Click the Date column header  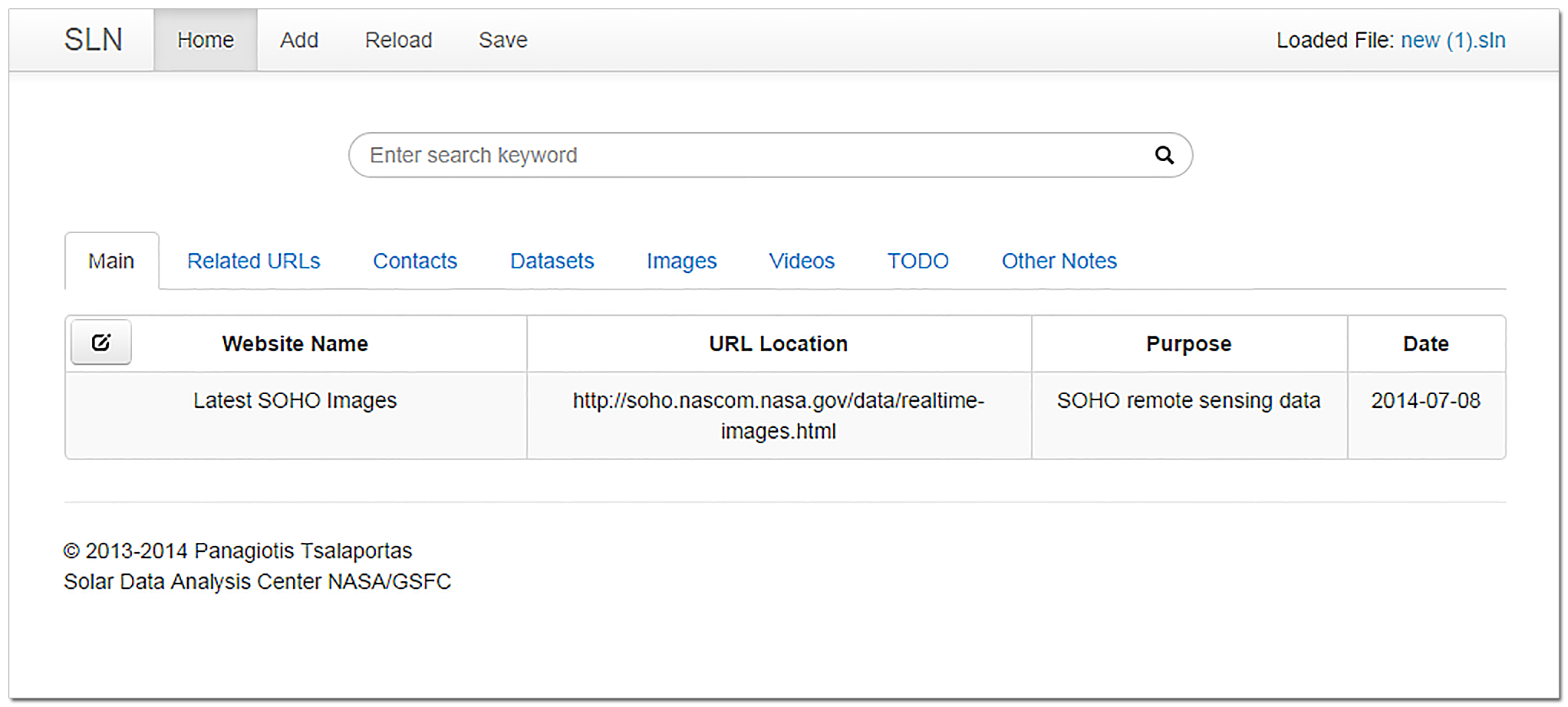[x=1425, y=344]
